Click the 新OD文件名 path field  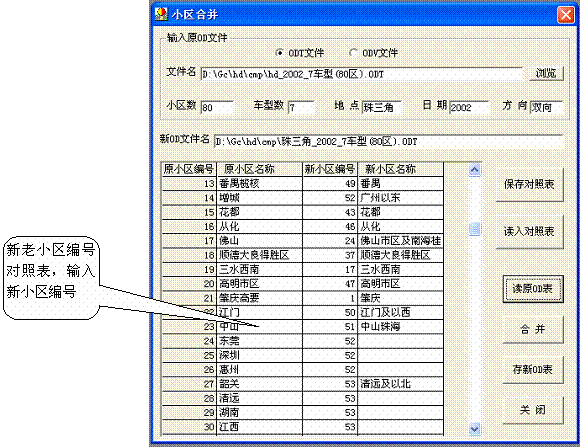pos(388,141)
